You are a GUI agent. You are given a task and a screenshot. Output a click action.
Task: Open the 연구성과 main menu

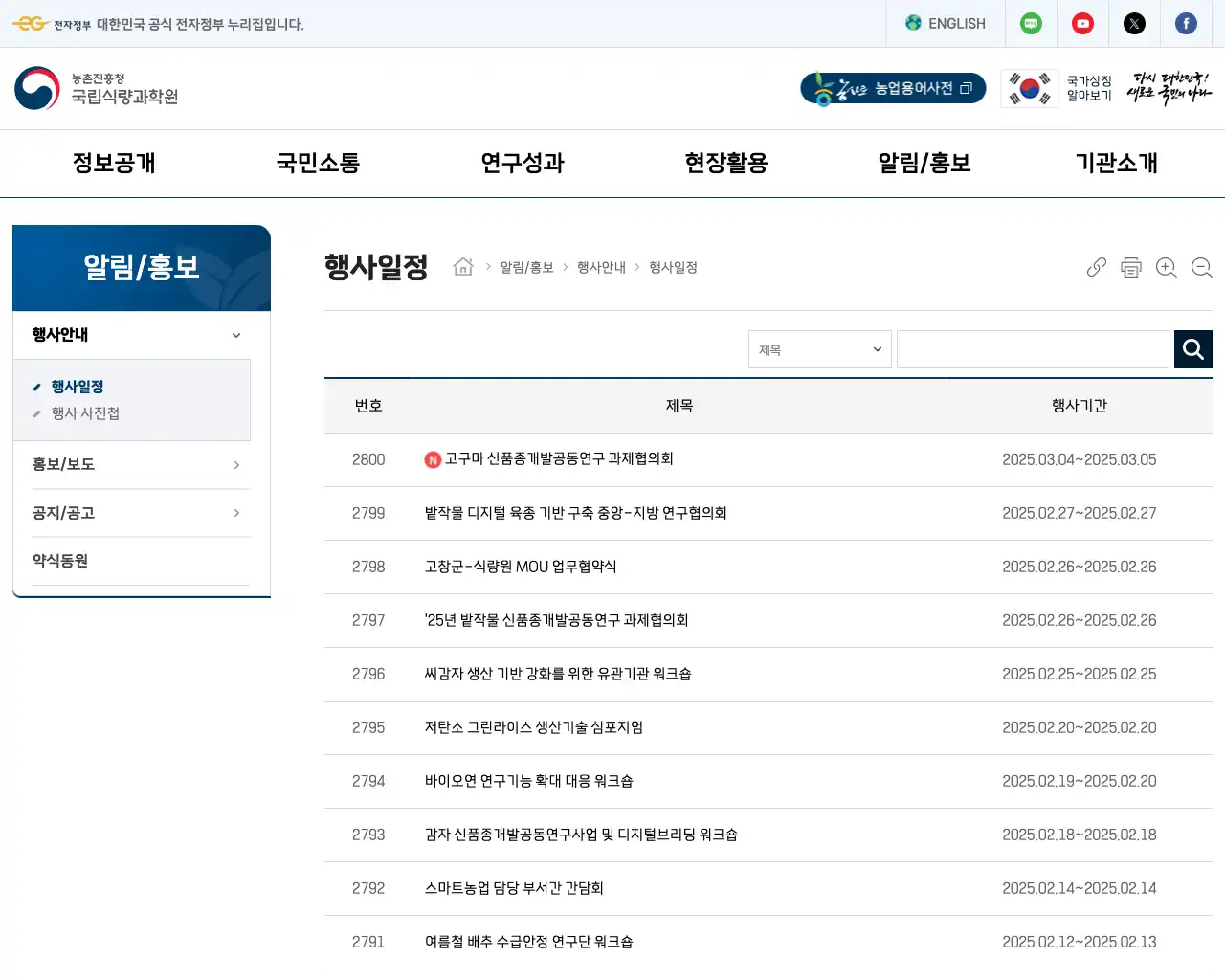tap(523, 164)
